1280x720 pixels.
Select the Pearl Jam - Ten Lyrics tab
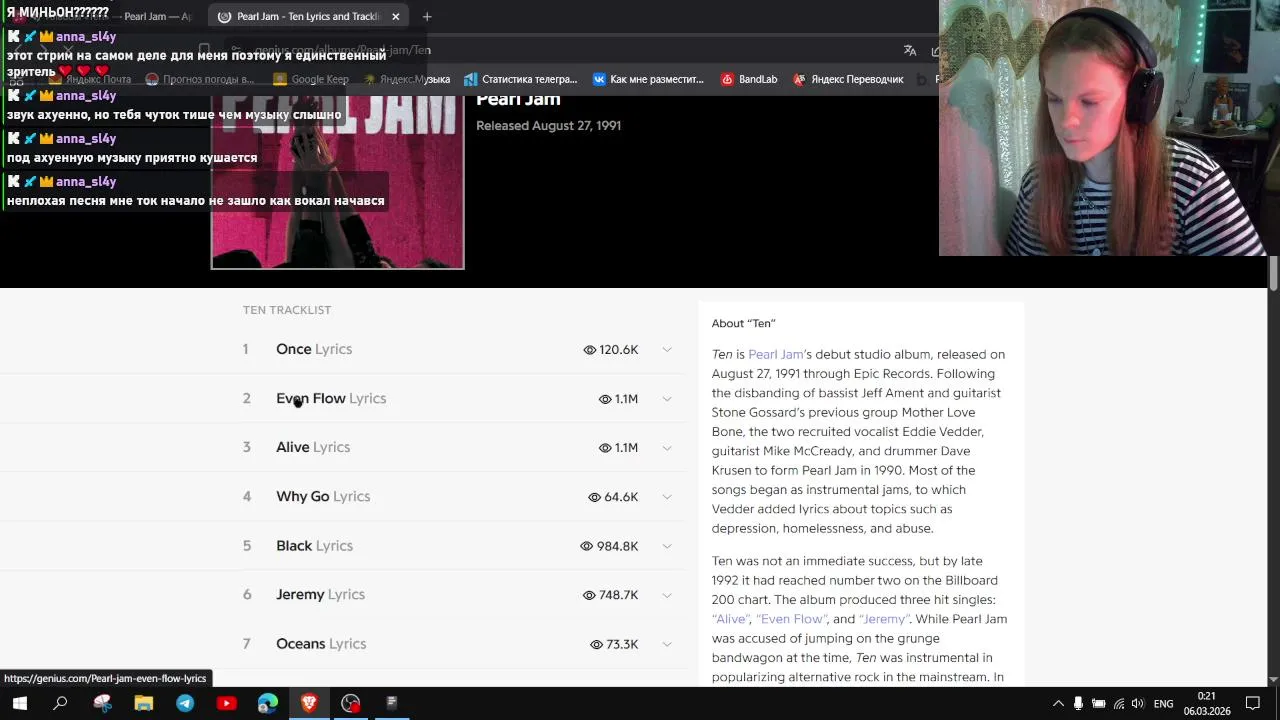[307, 16]
